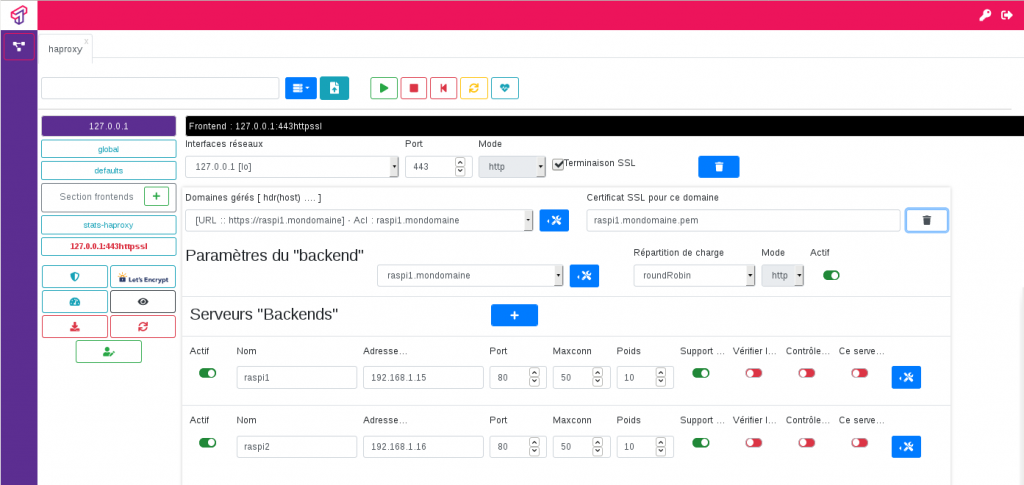Screen dimensions: 1024x485
Task: Open the Domaines gérés dropdown
Action: click(x=359, y=221)
